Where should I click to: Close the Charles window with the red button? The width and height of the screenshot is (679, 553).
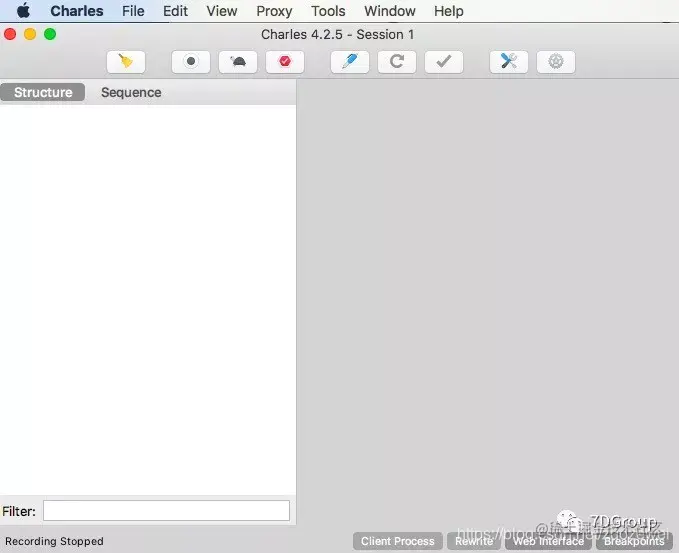click(10, 34)
